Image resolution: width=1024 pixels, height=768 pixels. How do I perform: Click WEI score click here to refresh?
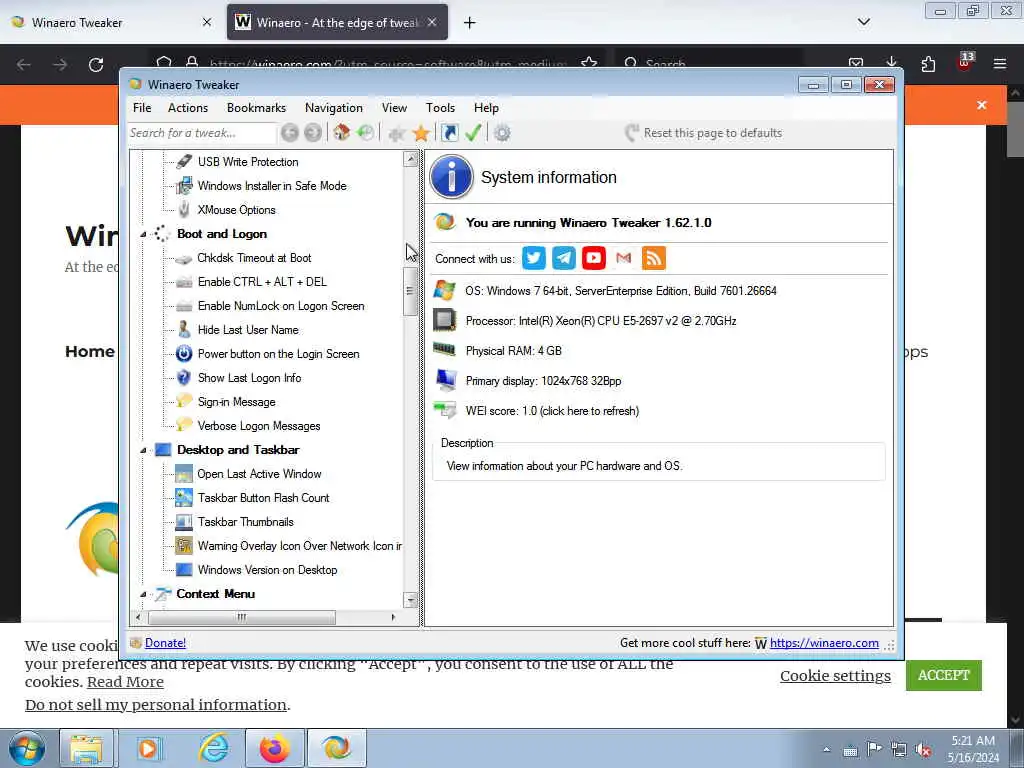552,411
